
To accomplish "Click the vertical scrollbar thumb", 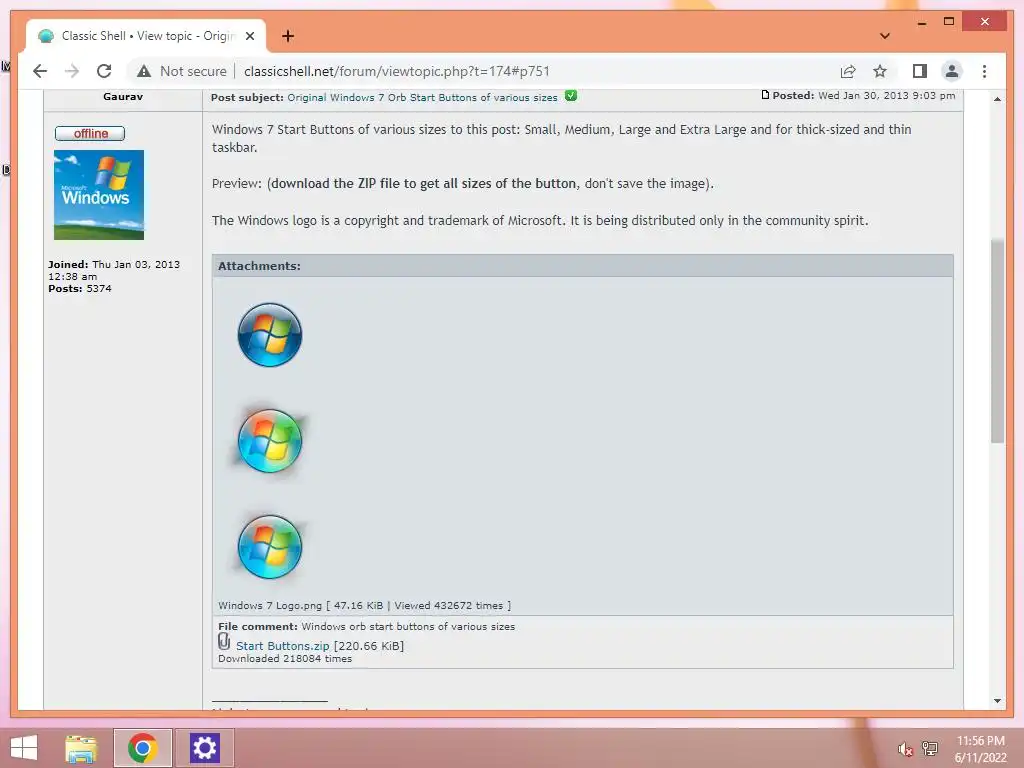I will (997, 341).
